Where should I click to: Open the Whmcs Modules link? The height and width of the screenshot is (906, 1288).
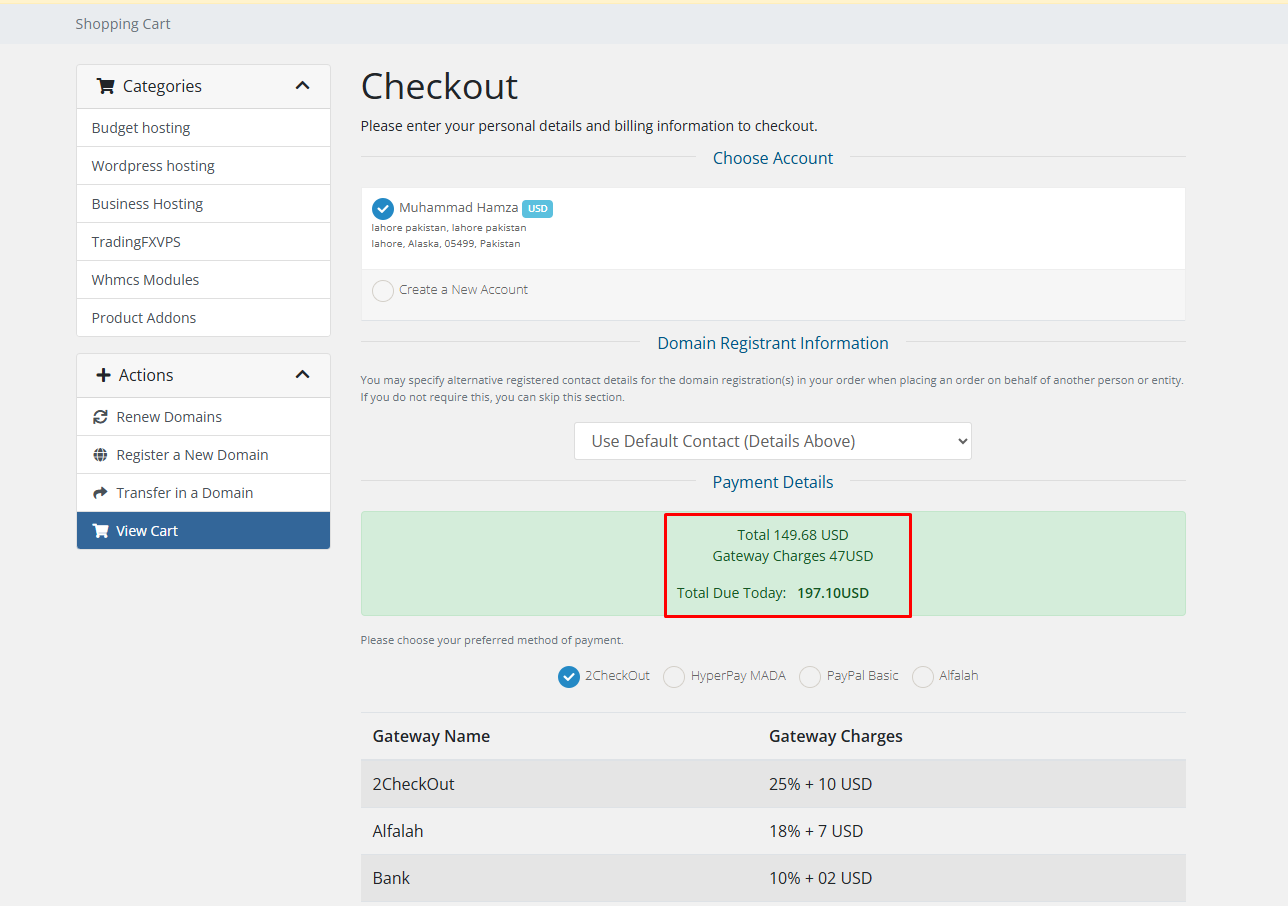click(x=203, y=280)
